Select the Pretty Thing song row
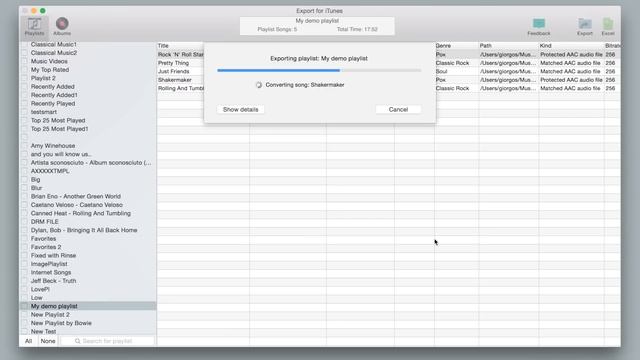The width and height of the screenshot is (640, 360). pyautogui.click(x=173, y=63)
